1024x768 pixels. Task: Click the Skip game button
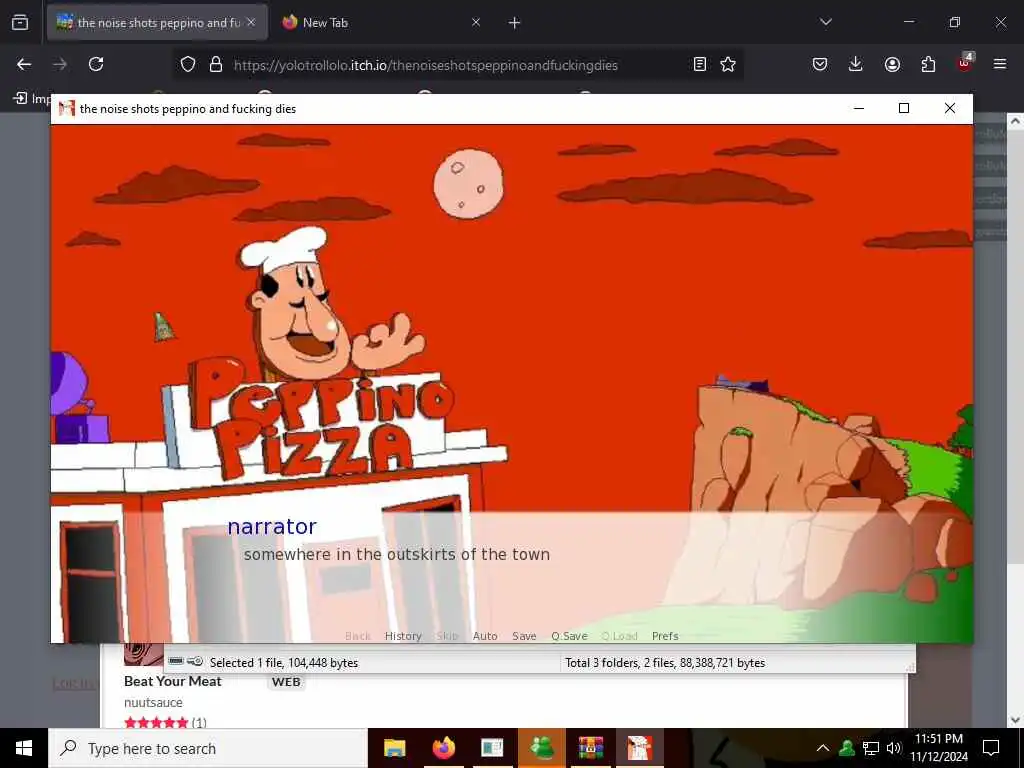click(447, 636)
